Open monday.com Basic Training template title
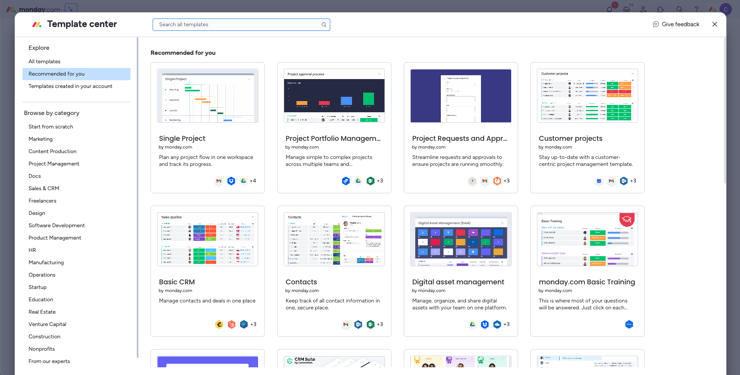The height and width of the screenshot is (375, 740). click(587, 282)
